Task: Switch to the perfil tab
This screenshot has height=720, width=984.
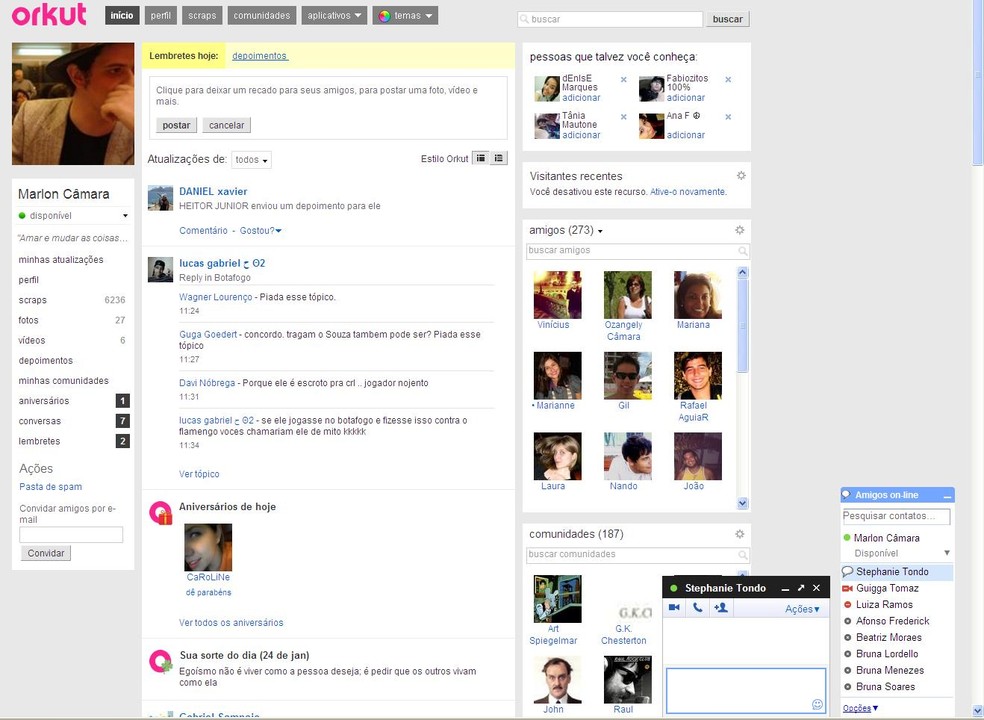Action: pos(160,15)
